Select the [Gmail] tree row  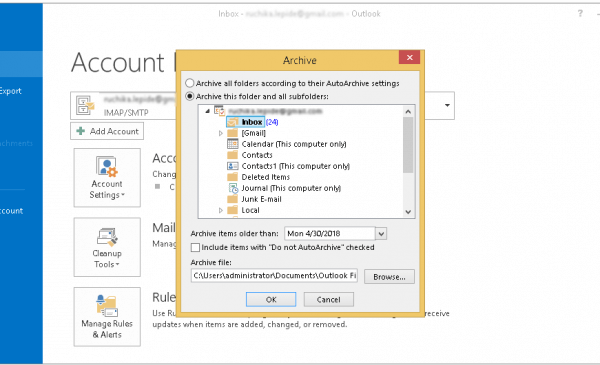click(x=253, y=133)
